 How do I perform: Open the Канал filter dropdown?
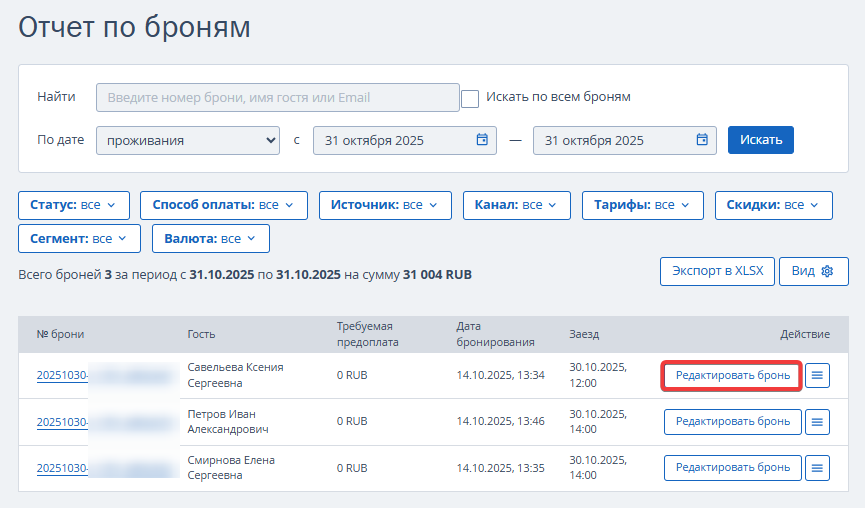tap(516, 205)
